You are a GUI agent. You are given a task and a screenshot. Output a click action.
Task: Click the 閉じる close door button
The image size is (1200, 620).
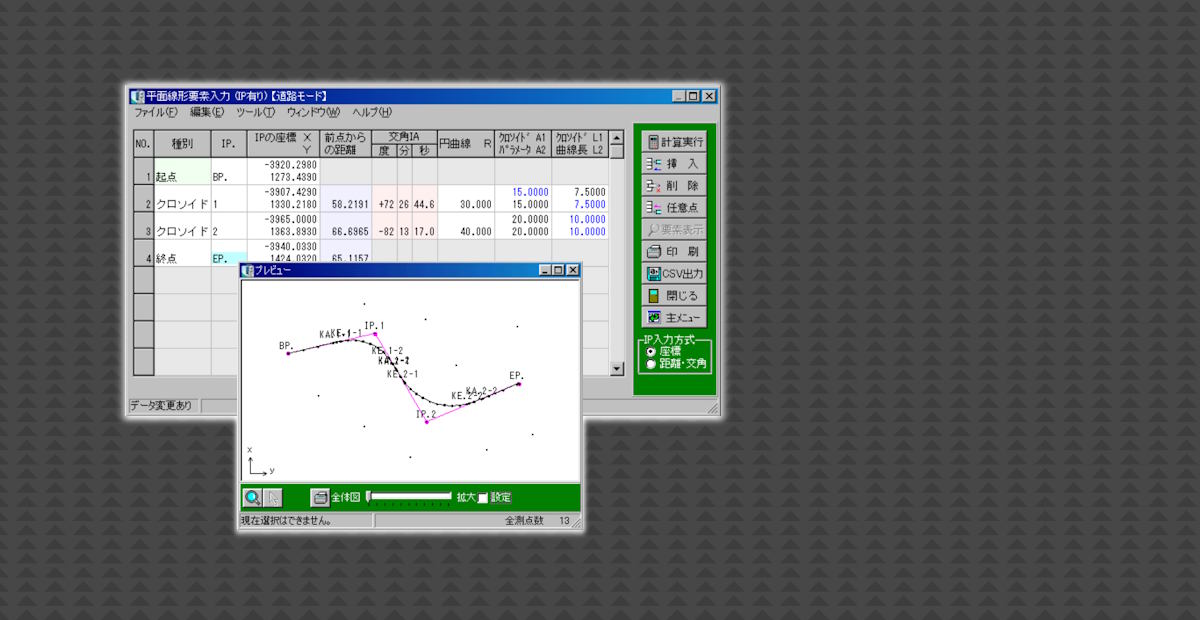pyautogui.click(x=673, y=296)
